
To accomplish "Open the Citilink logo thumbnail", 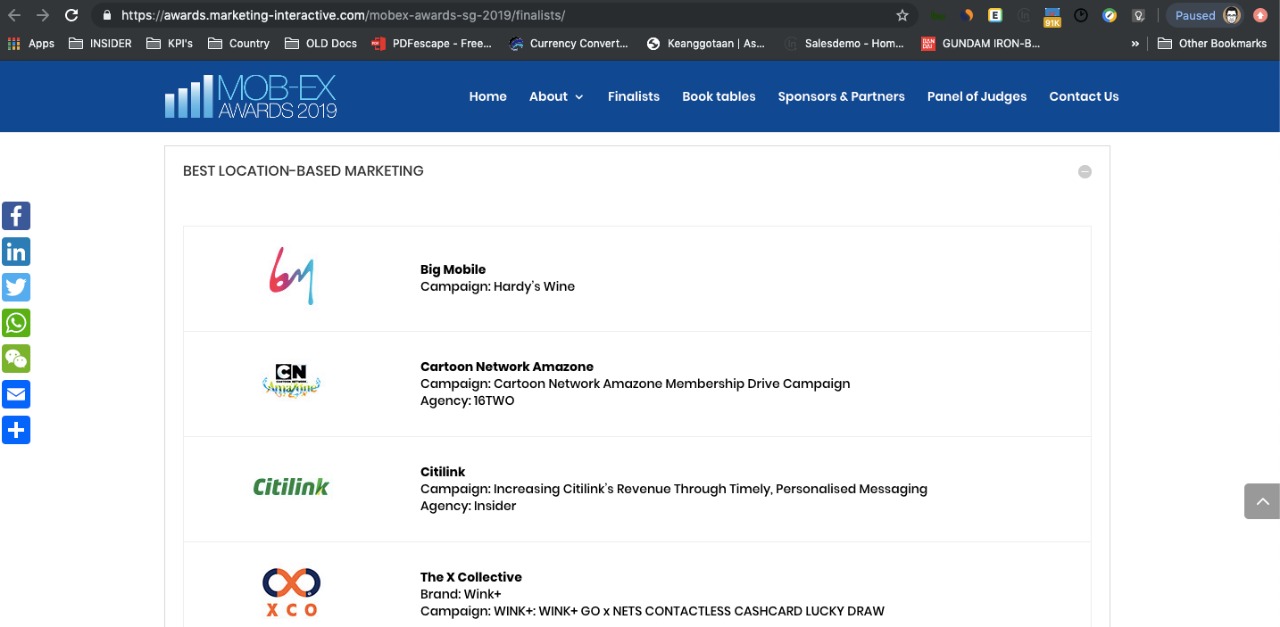I will (x=291, y=488).
